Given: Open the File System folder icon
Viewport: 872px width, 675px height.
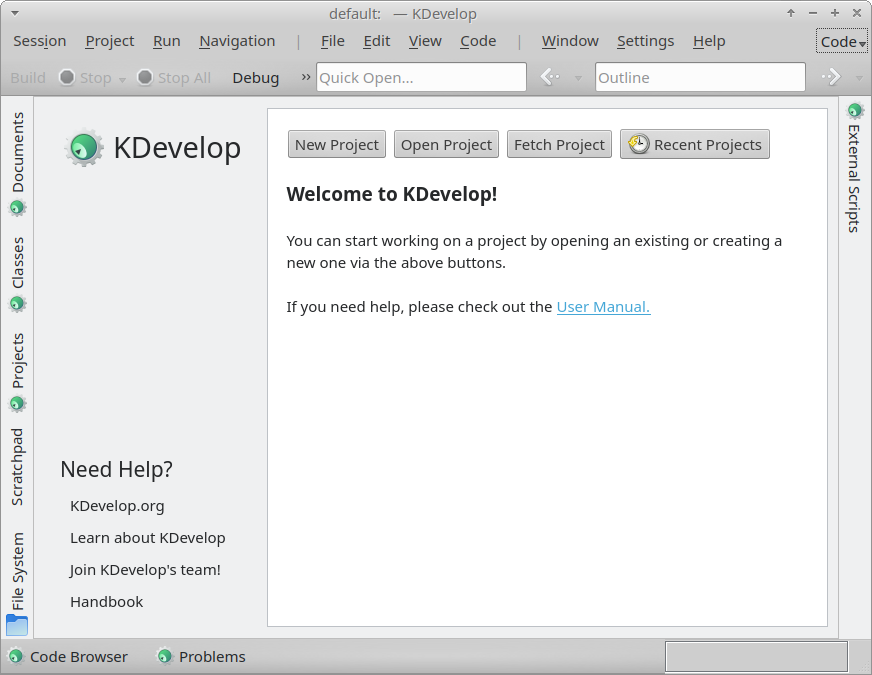Looking at the screenshot, I should 17,626.
